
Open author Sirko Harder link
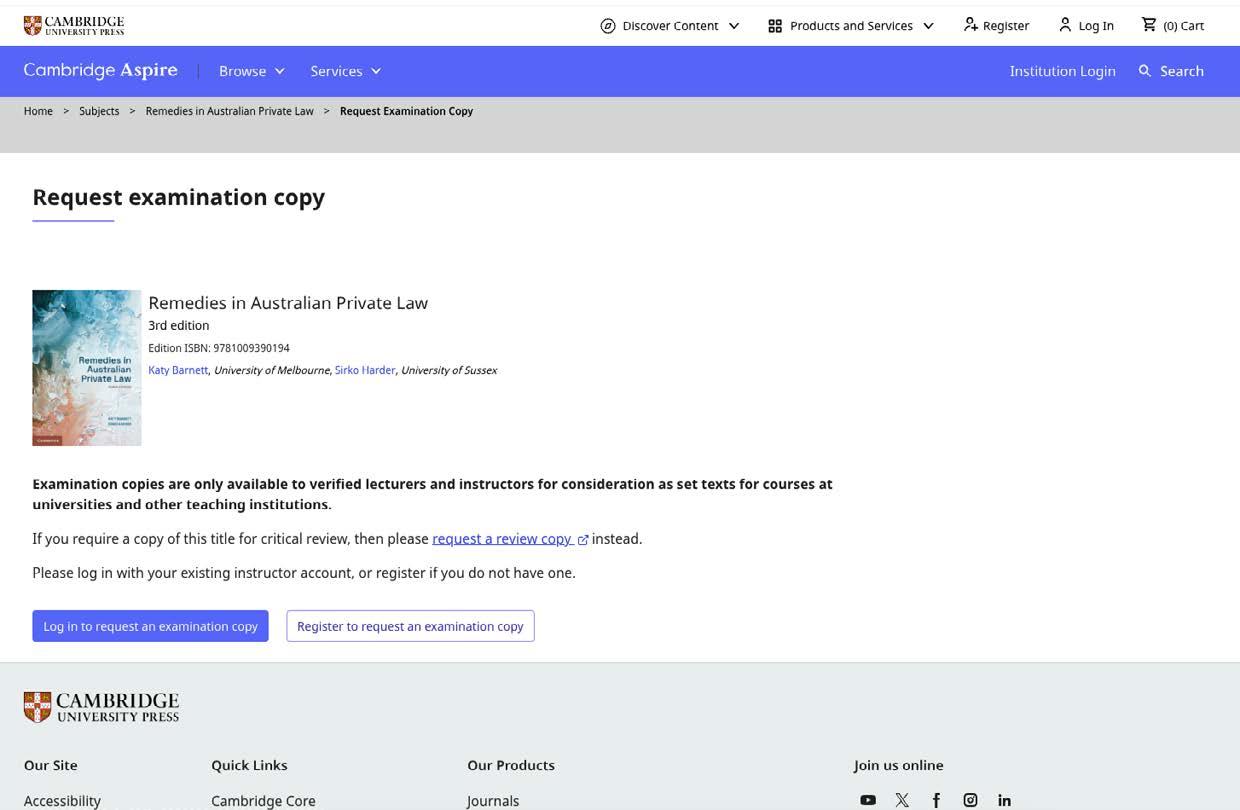(365, 370)
